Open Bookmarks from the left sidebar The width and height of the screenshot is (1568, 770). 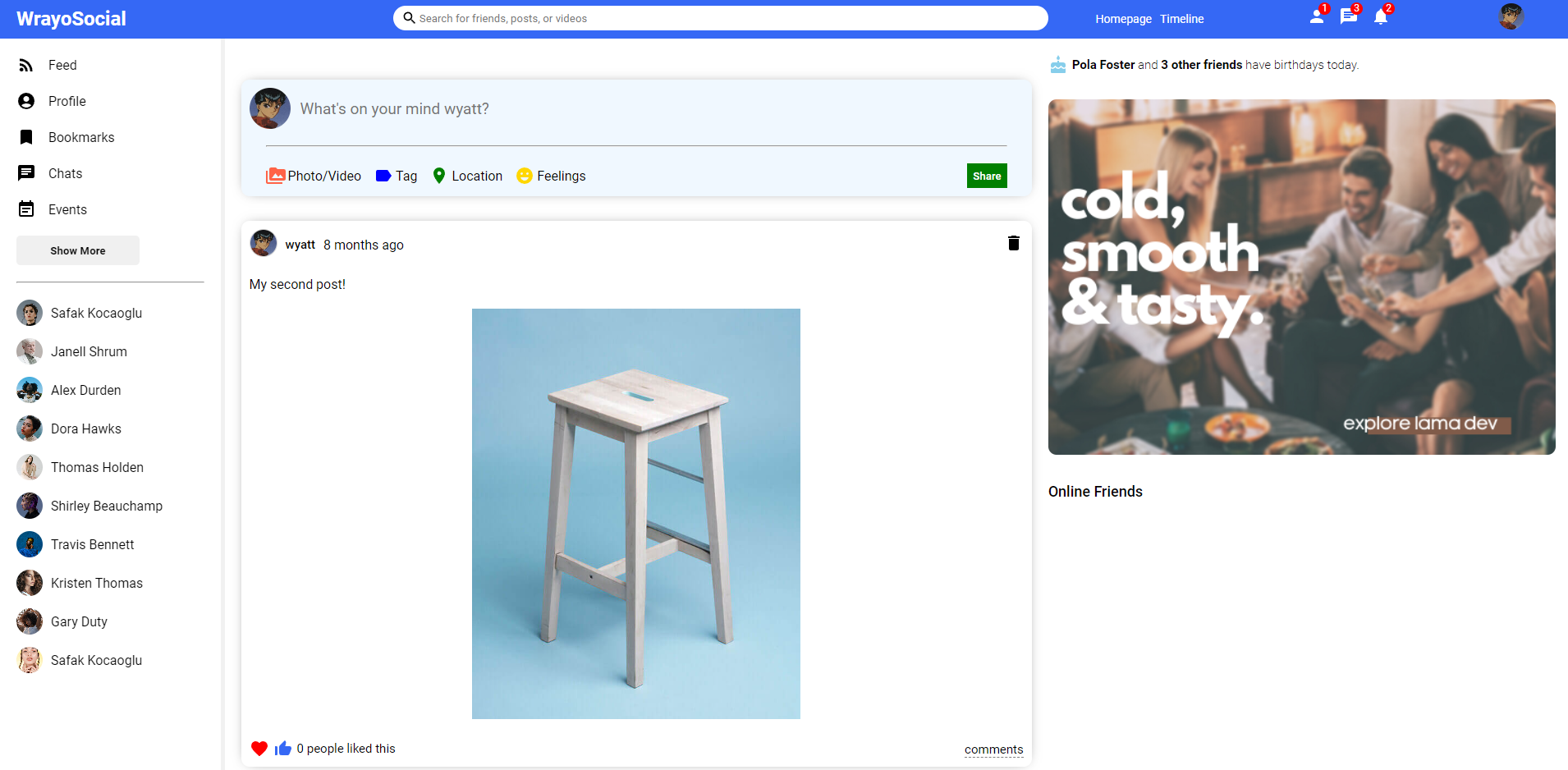[80, 137]
